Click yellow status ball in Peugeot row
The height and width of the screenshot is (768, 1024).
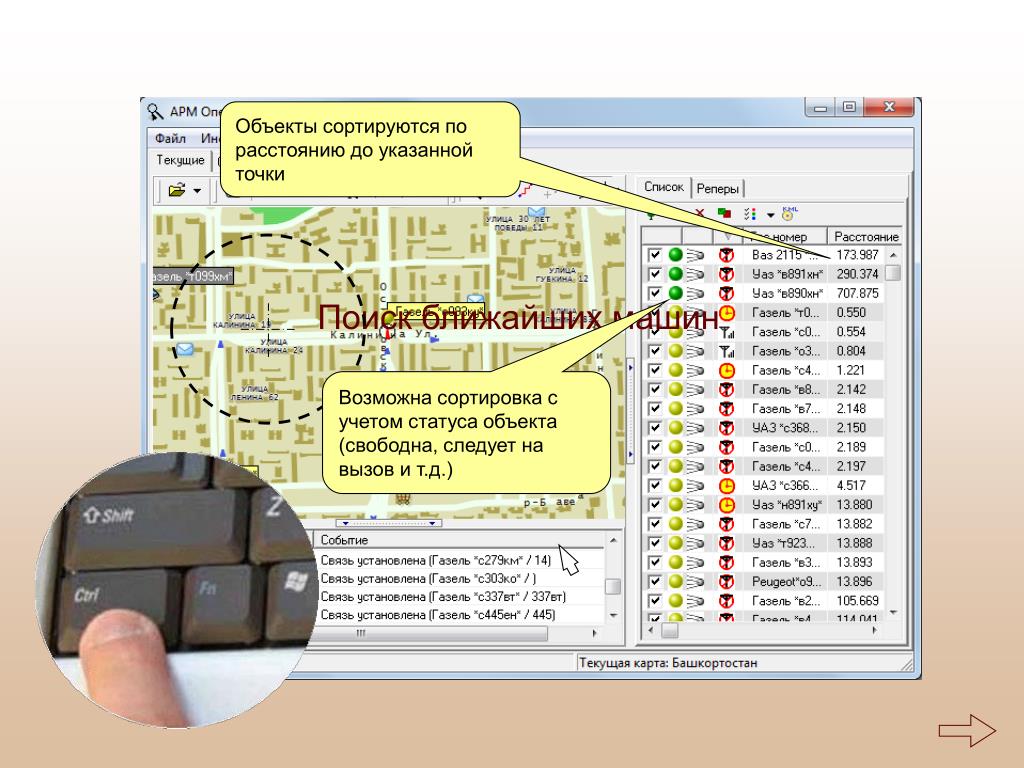coord(675,581)
